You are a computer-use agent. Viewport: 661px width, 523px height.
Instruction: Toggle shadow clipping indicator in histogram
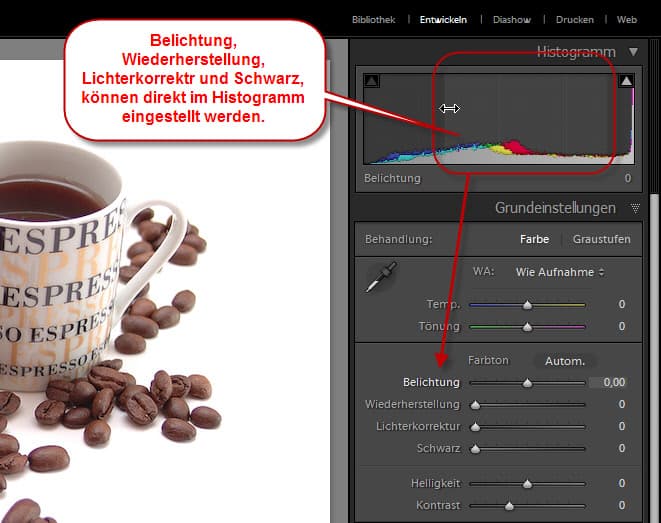[x=370, y=82]
